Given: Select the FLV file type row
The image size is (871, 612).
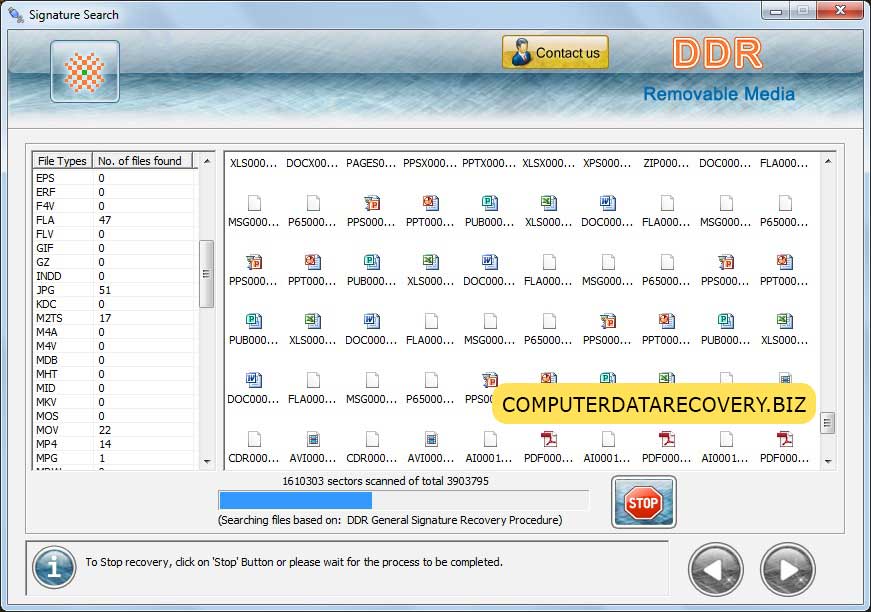Looking at the screenshot, I should (x=114, y=234).
